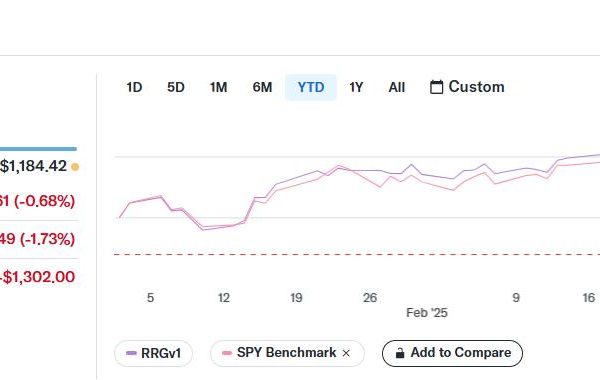The height and width of the screenshot is (380, 600).
Task: Click the lock icon on Add to Compare
Action: click(x=400, y=353)
